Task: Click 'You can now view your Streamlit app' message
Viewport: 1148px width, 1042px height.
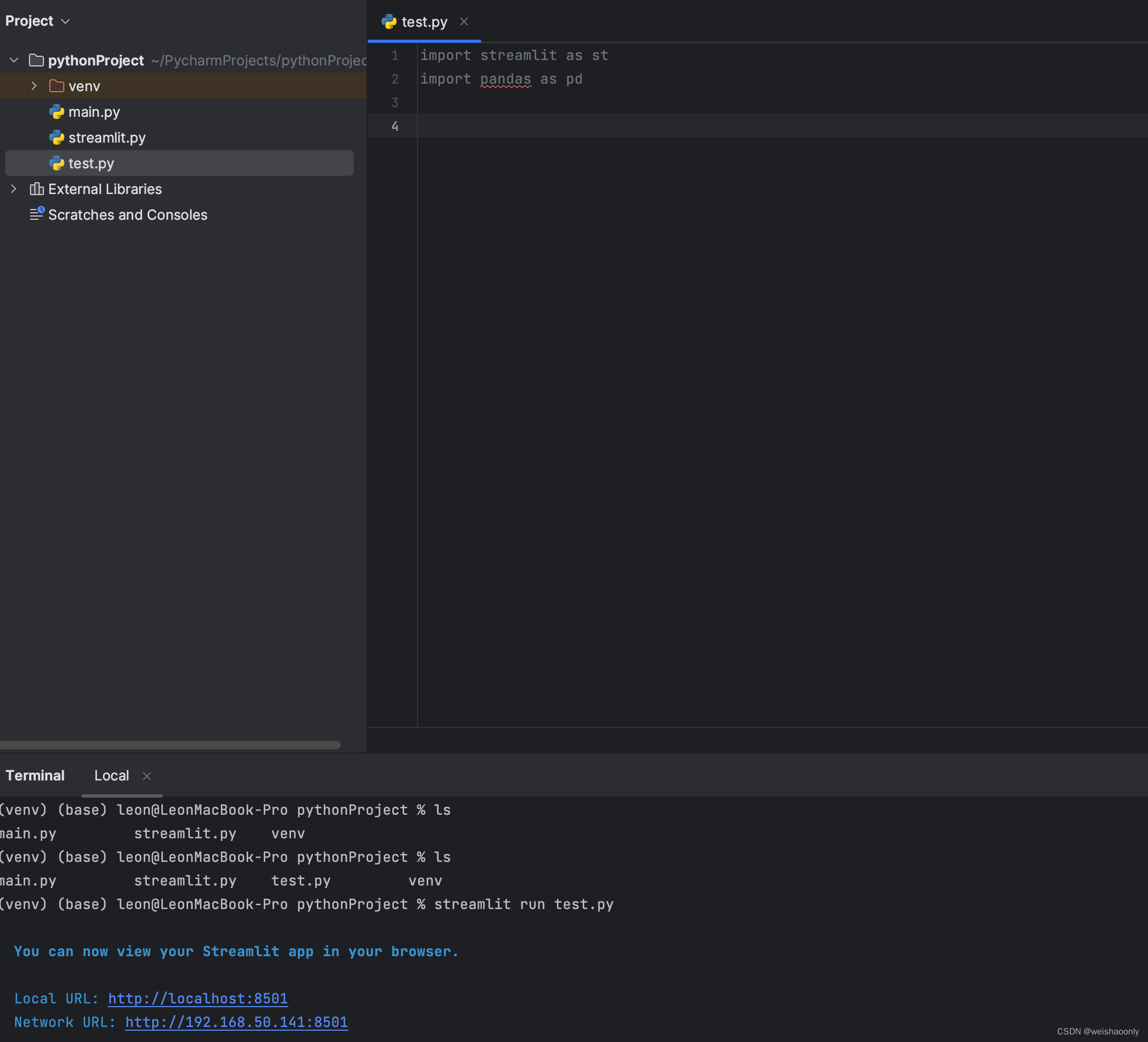Action: point(236,951)
